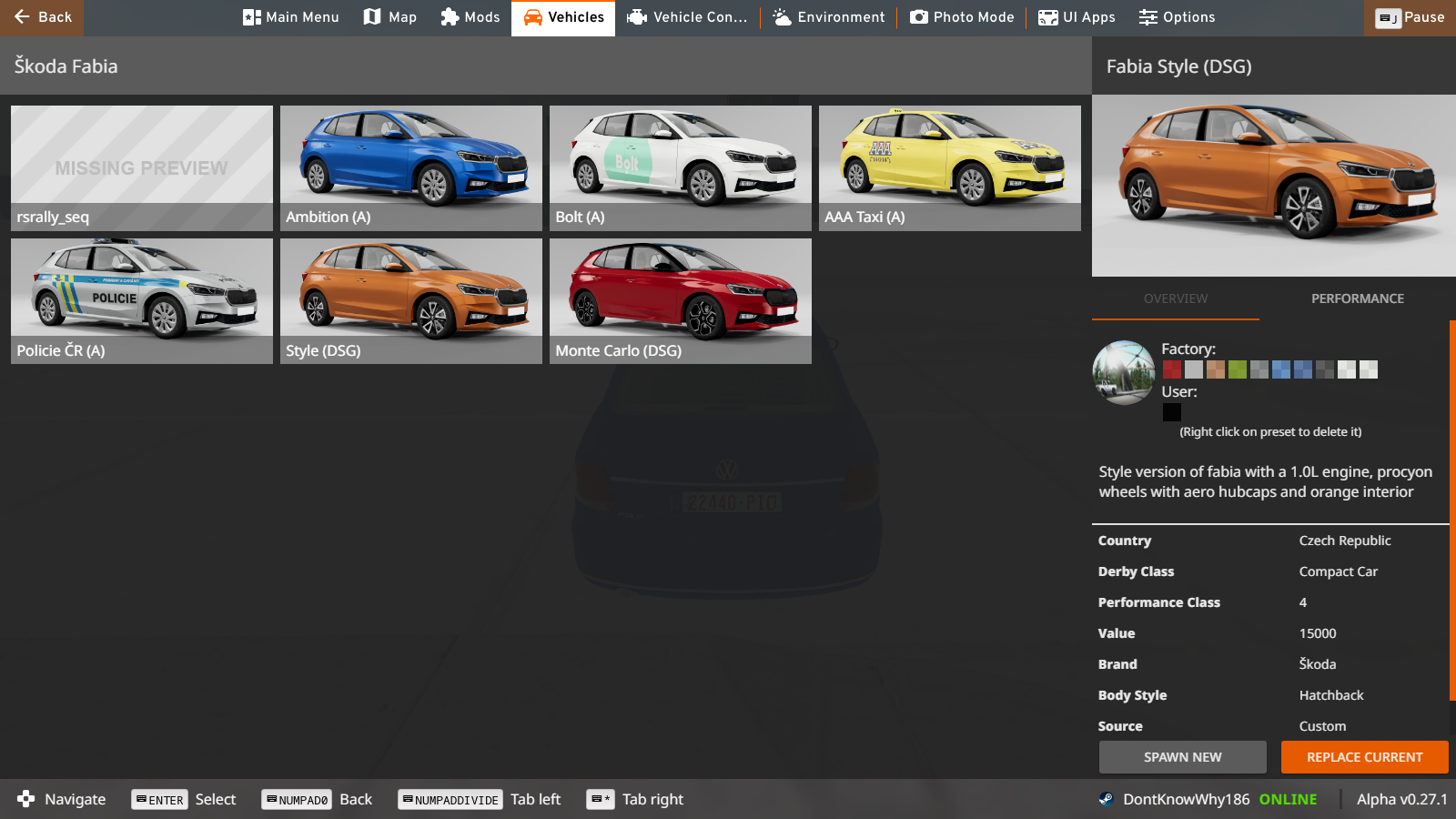Select the blue Ambition (A) Fabia
1456x819 pixels.
point(411,168)
